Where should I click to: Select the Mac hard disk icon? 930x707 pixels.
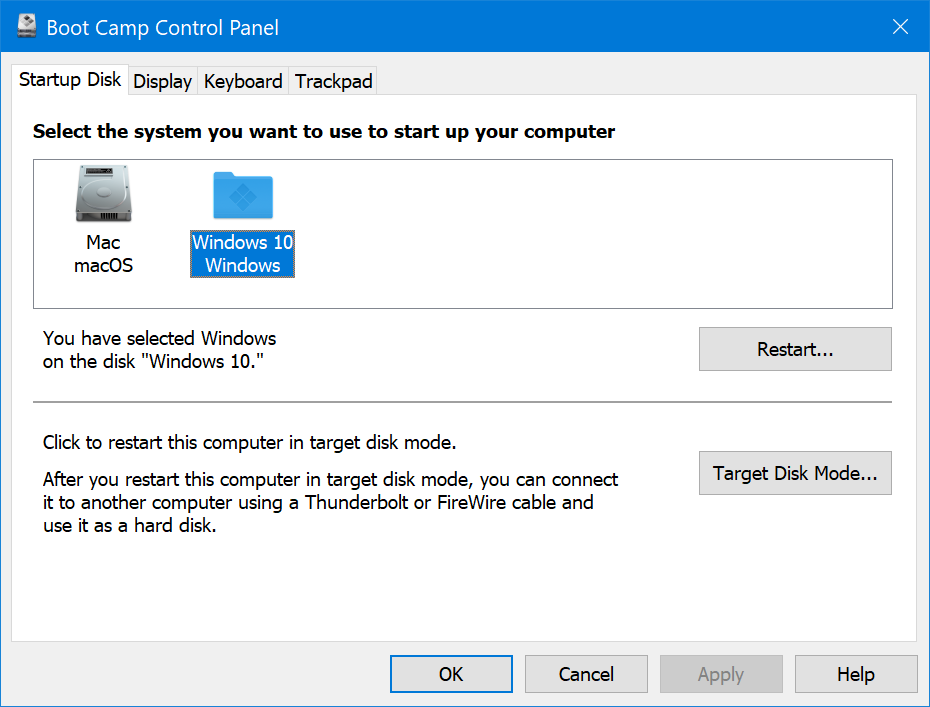pos(103,195)
